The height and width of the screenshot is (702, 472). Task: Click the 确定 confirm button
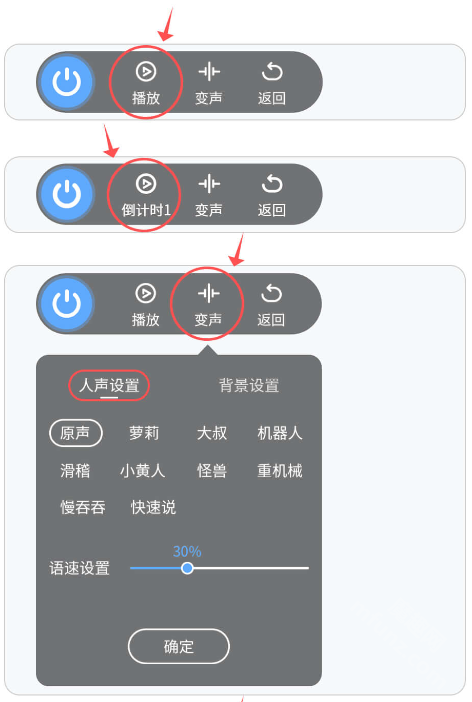tap(179, 646)
